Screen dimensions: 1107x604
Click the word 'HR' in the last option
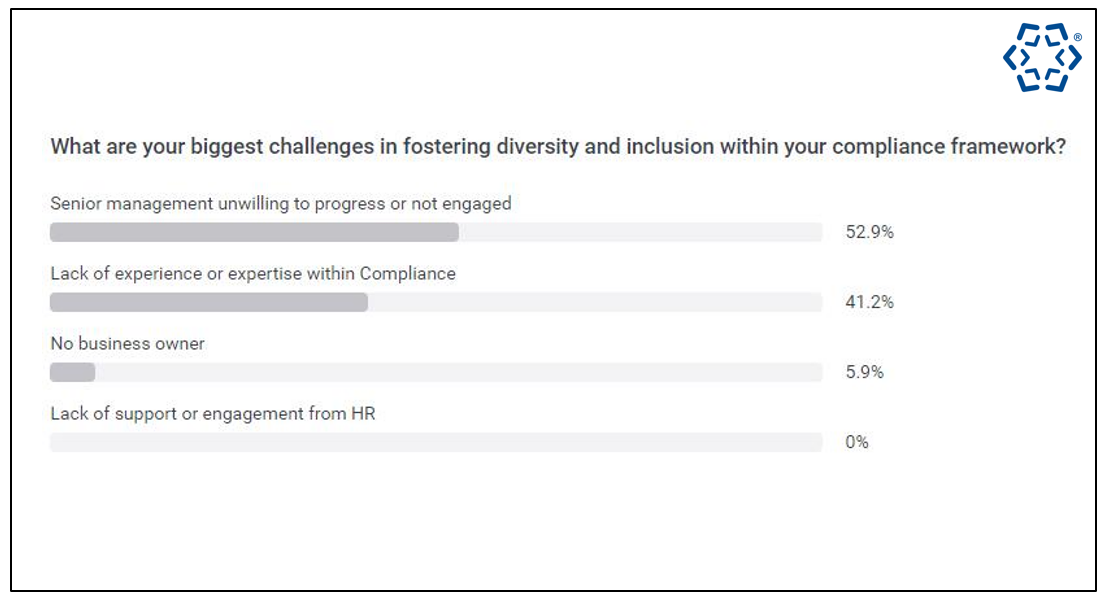tap(363, 413)
